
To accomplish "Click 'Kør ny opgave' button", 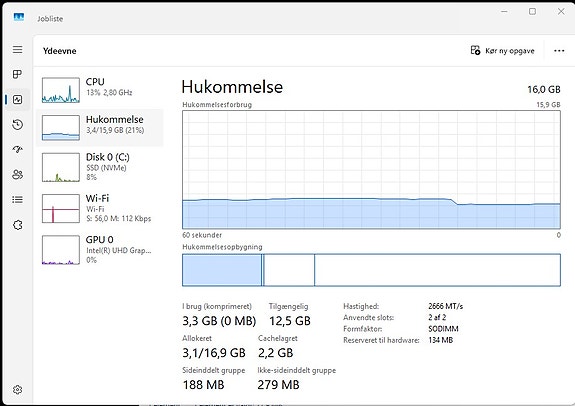I will [x=502, y=51].
